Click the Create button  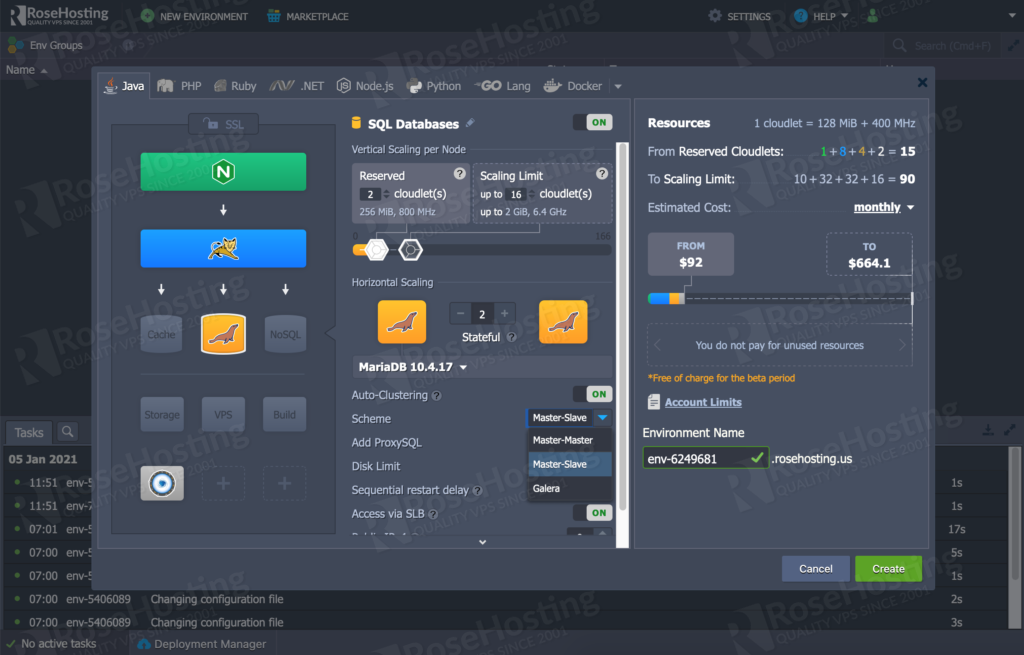pyautogui.click(x=888, y=569)
